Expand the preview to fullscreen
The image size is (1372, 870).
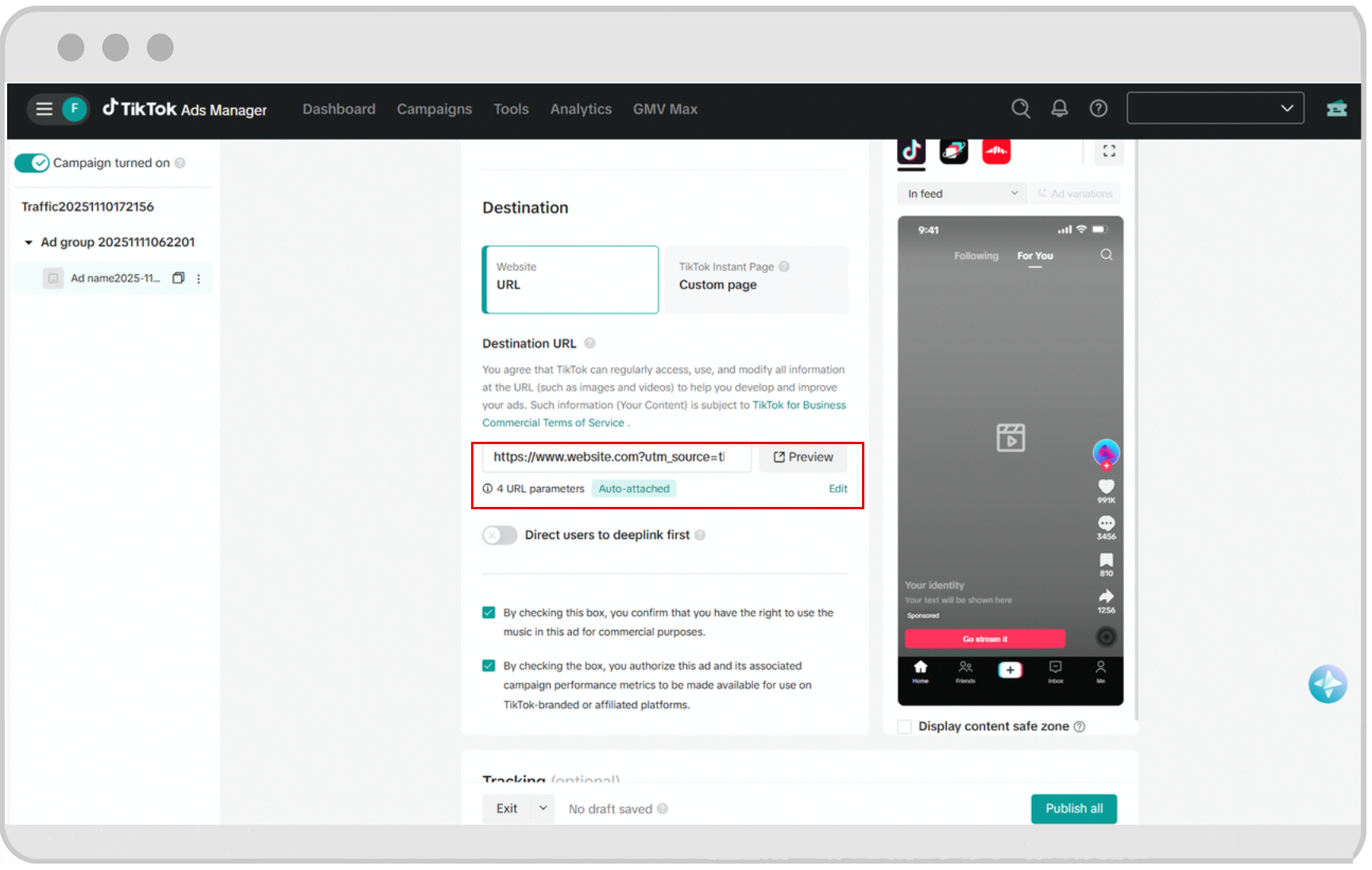[x=1110, y=151]
